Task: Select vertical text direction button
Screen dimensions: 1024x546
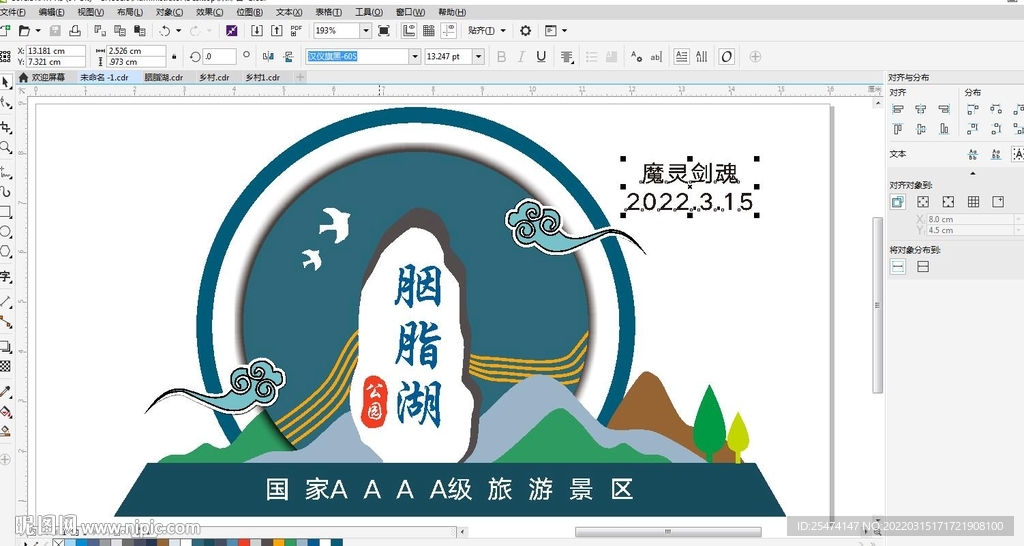Action: tap(702, 57)
